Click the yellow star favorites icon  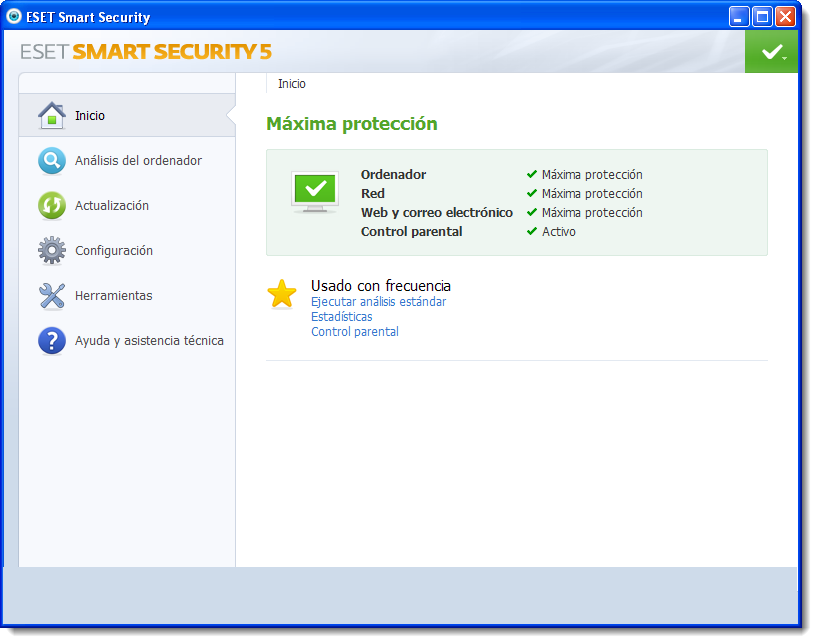tap(282, 293)
